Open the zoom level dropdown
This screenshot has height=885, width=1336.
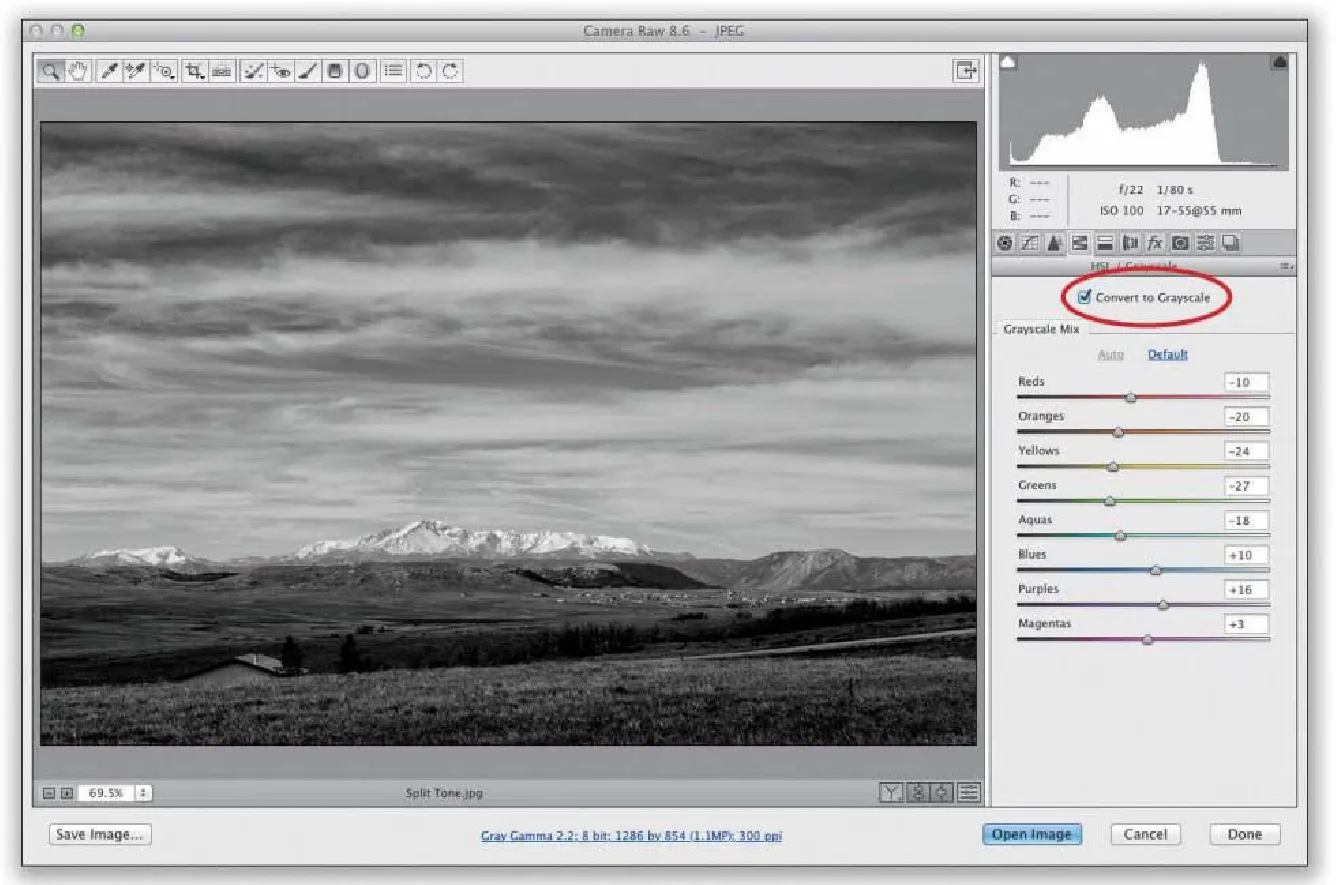(x=142, y=793)
